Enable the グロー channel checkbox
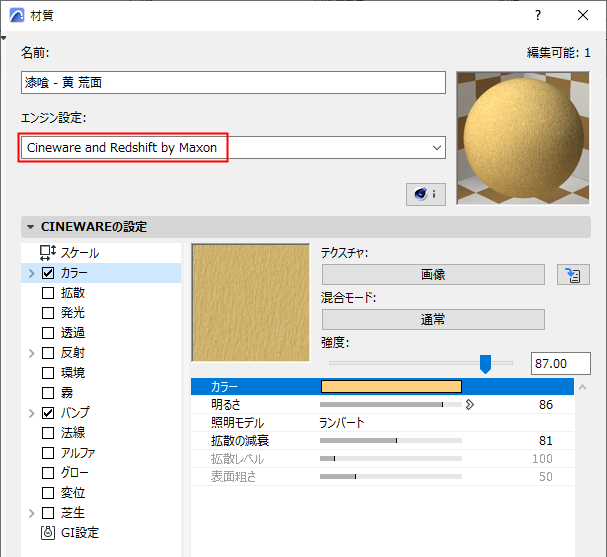Screen dimensions: 607x557 pyautogui.click(x=48, y=473)
